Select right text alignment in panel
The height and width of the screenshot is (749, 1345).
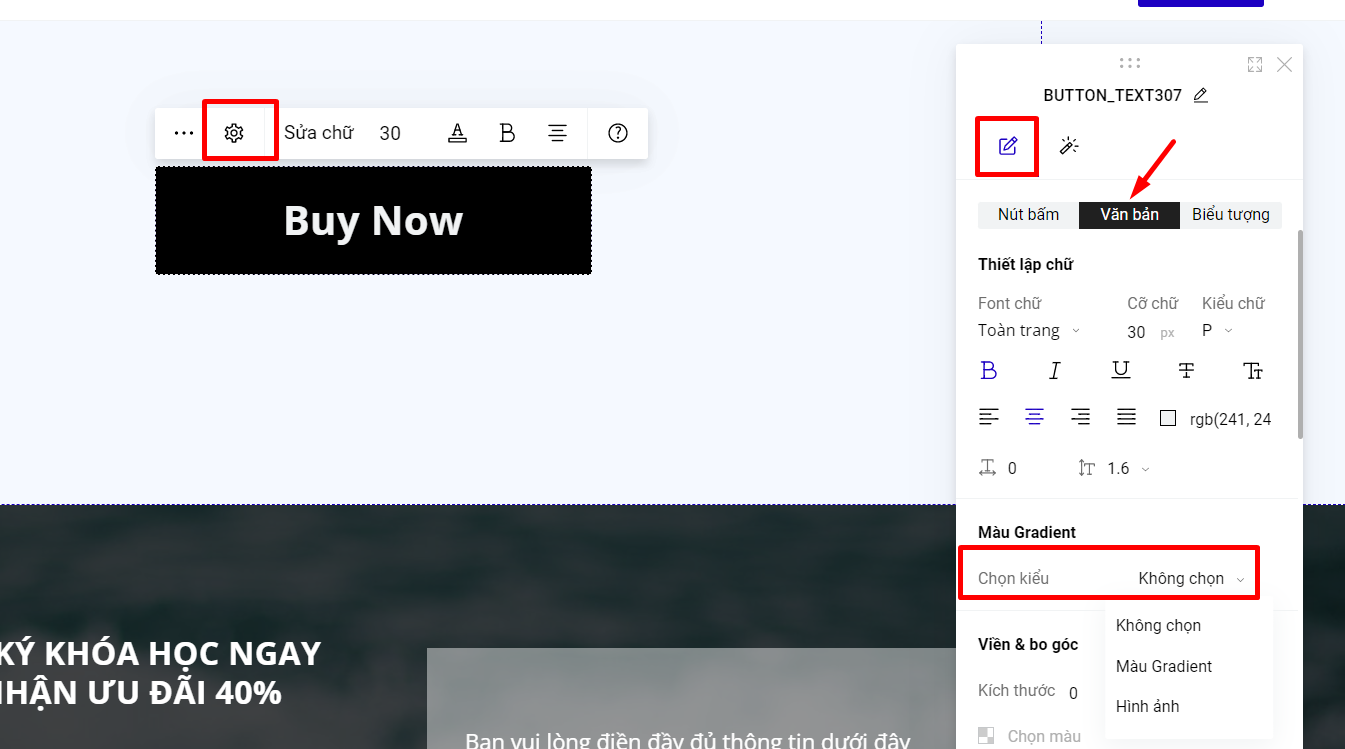coord(1080,418)
